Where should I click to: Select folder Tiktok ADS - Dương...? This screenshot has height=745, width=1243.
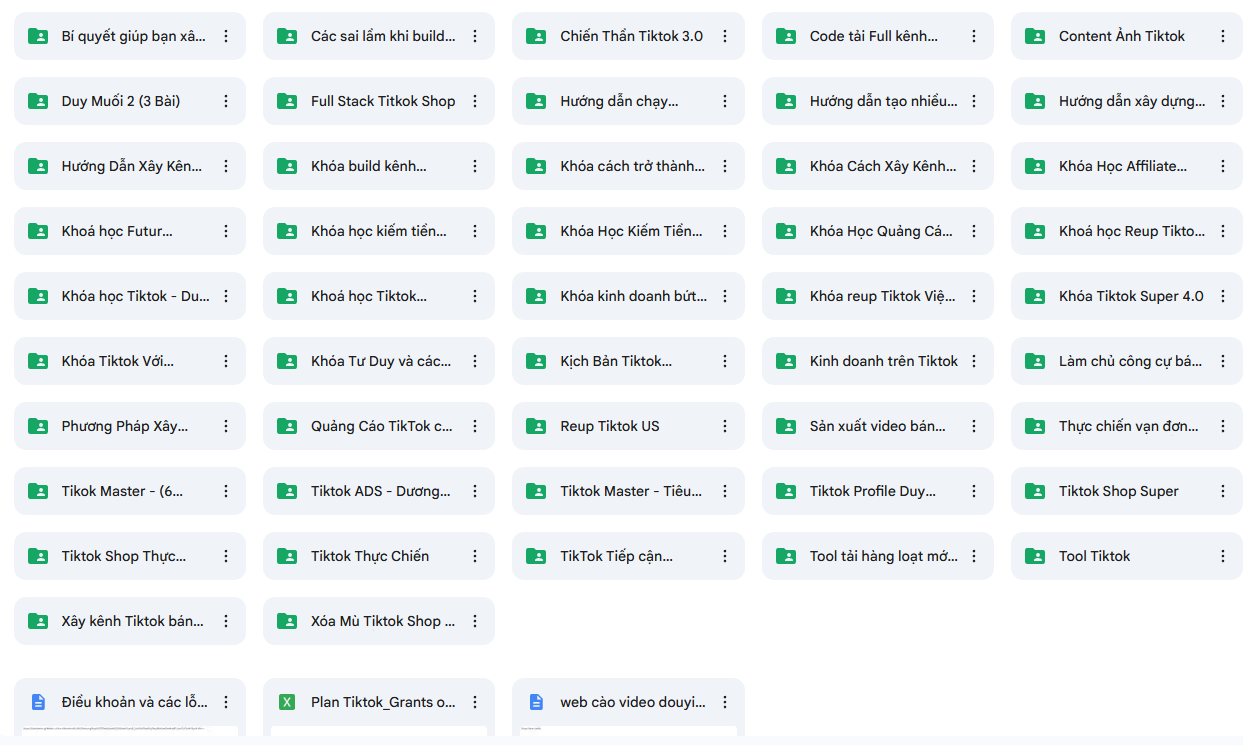tap(379, 491)
